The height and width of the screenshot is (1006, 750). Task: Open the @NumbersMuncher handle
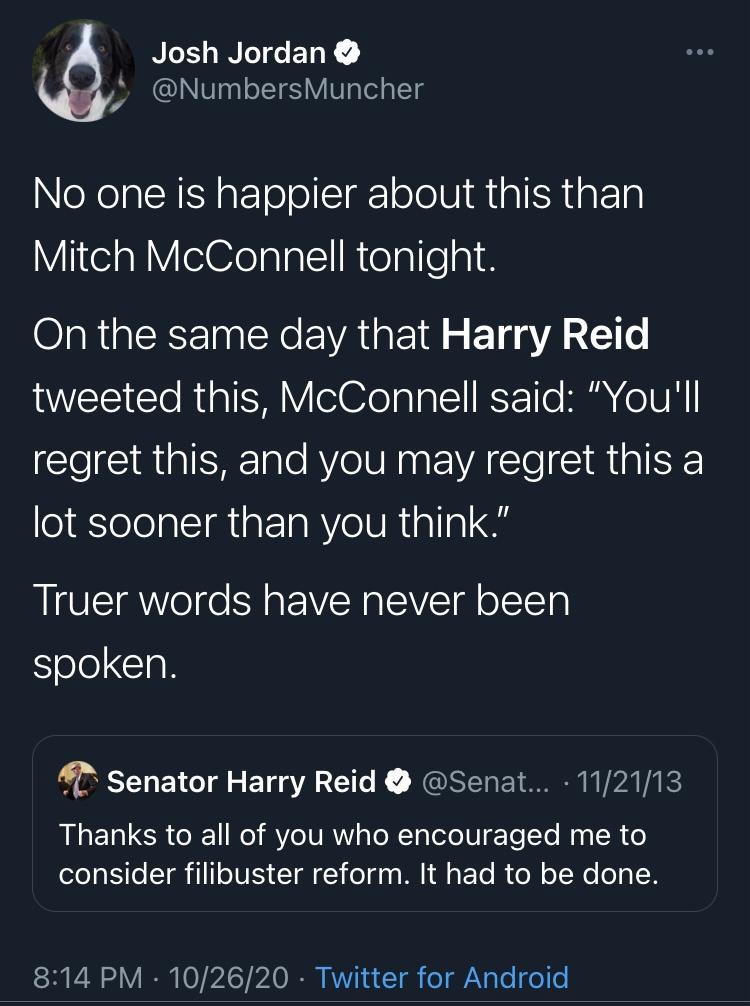[287, 89]
